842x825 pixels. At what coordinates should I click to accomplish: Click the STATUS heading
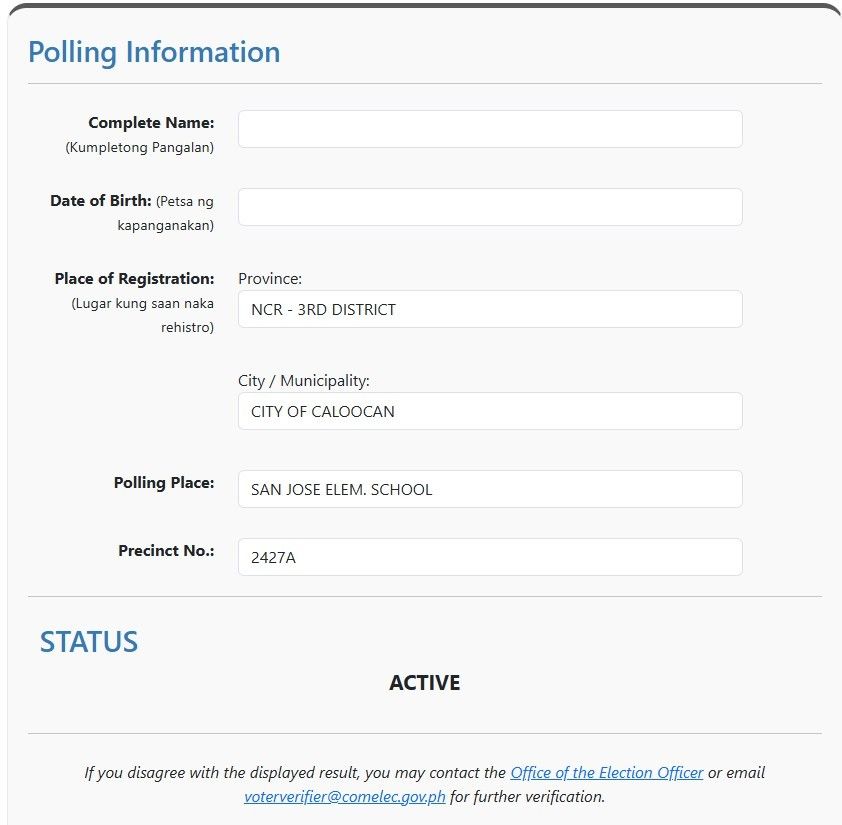pos(89,642)
